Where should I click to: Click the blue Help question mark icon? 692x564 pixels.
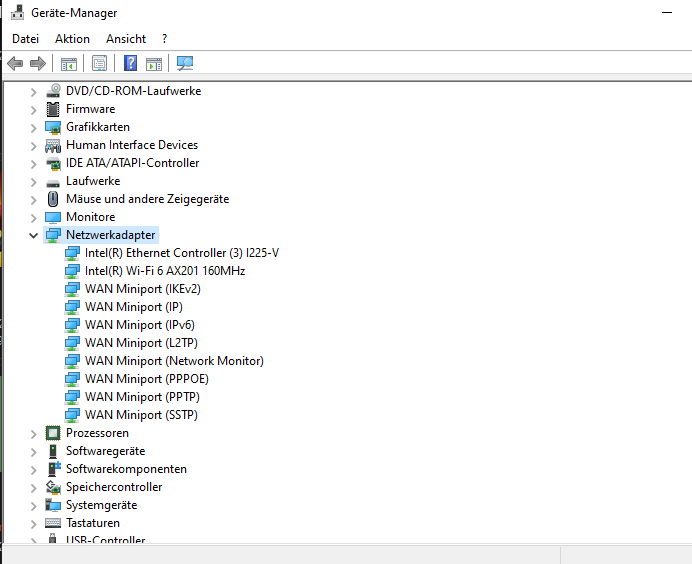[x=130, y=64]
